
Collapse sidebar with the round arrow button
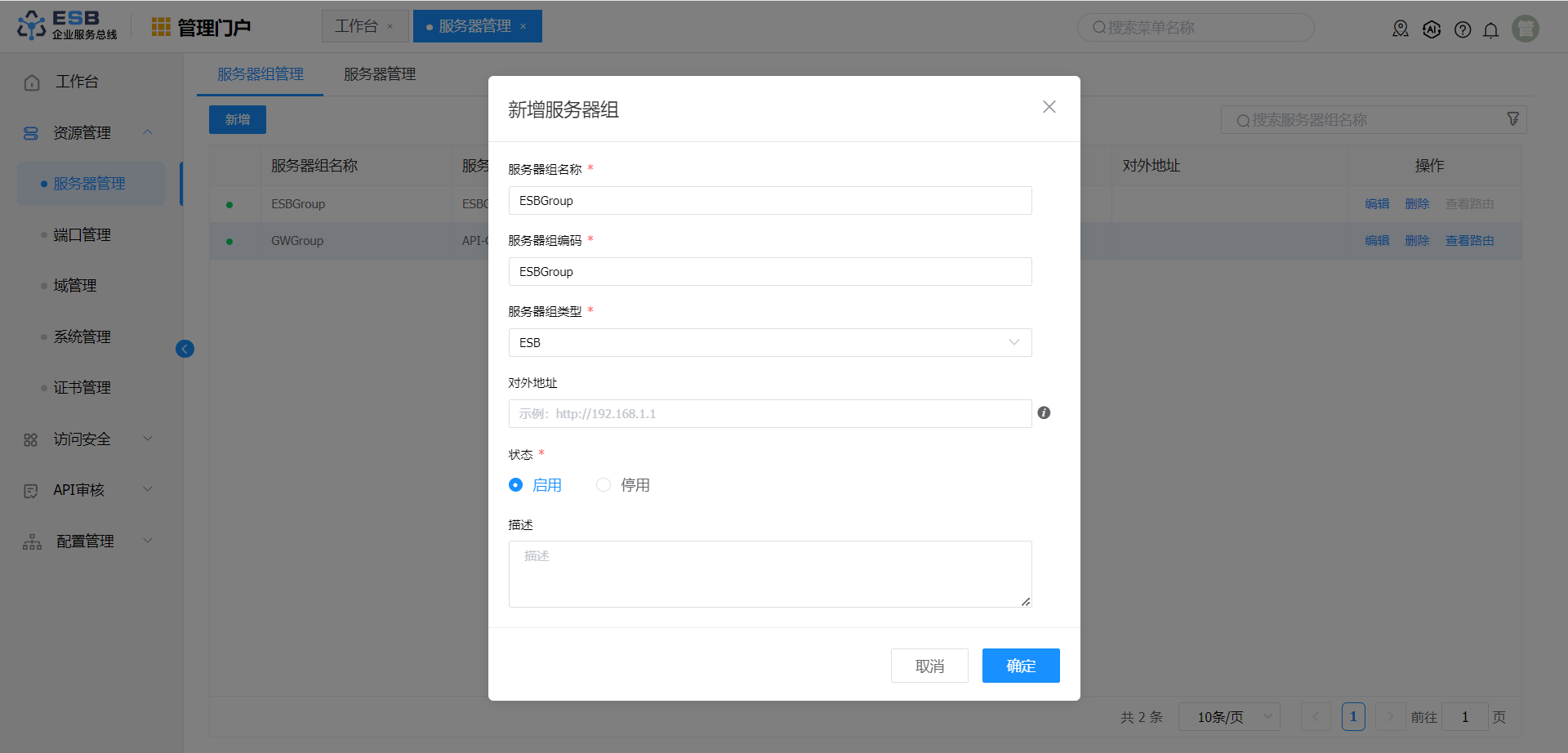point(185,349)
